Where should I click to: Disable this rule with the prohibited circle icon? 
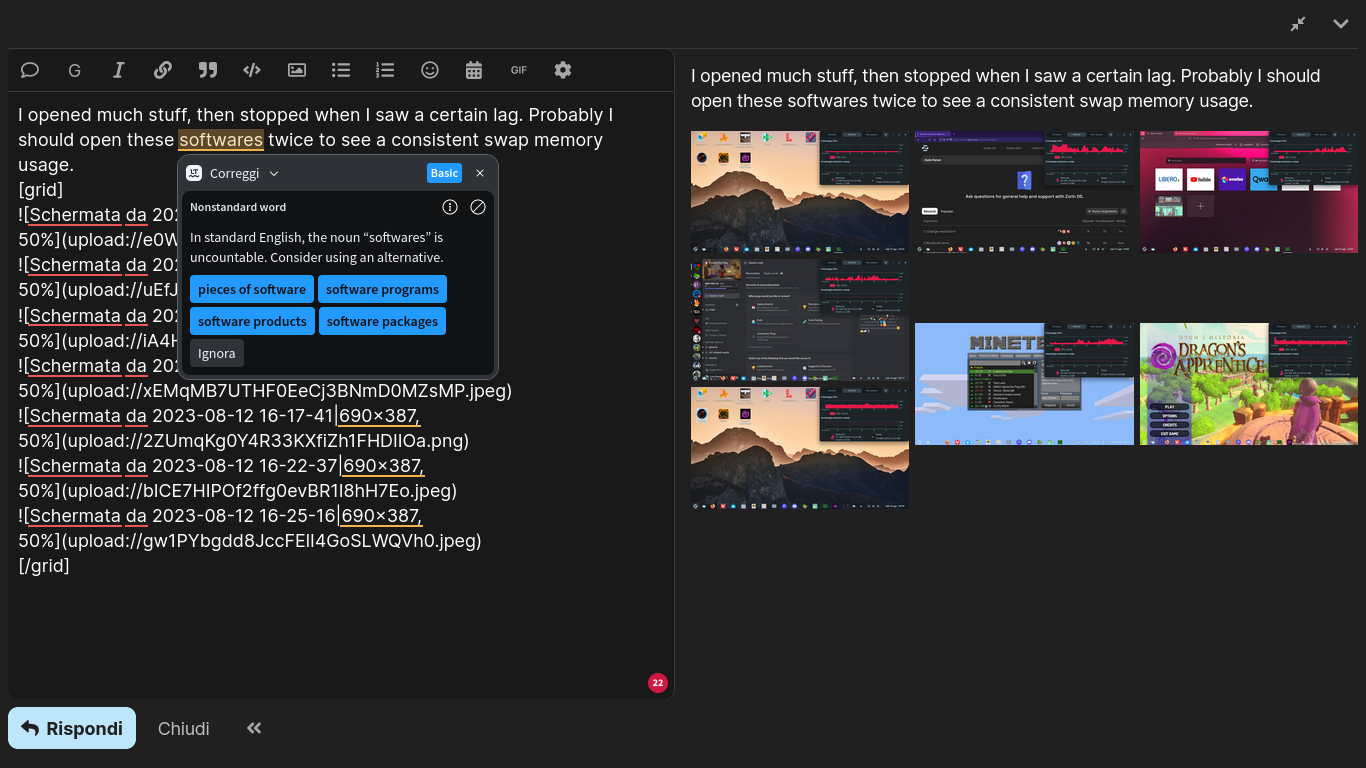(478, 207)
